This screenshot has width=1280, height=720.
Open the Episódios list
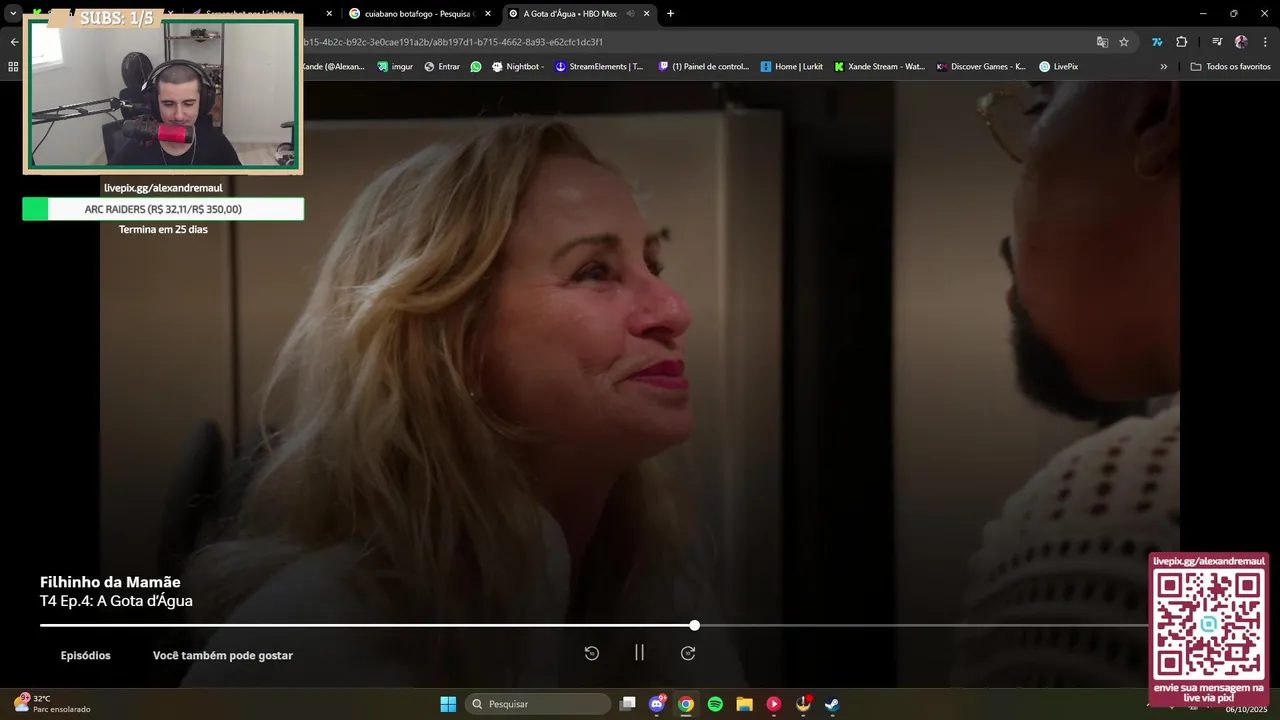click(85, 656)
